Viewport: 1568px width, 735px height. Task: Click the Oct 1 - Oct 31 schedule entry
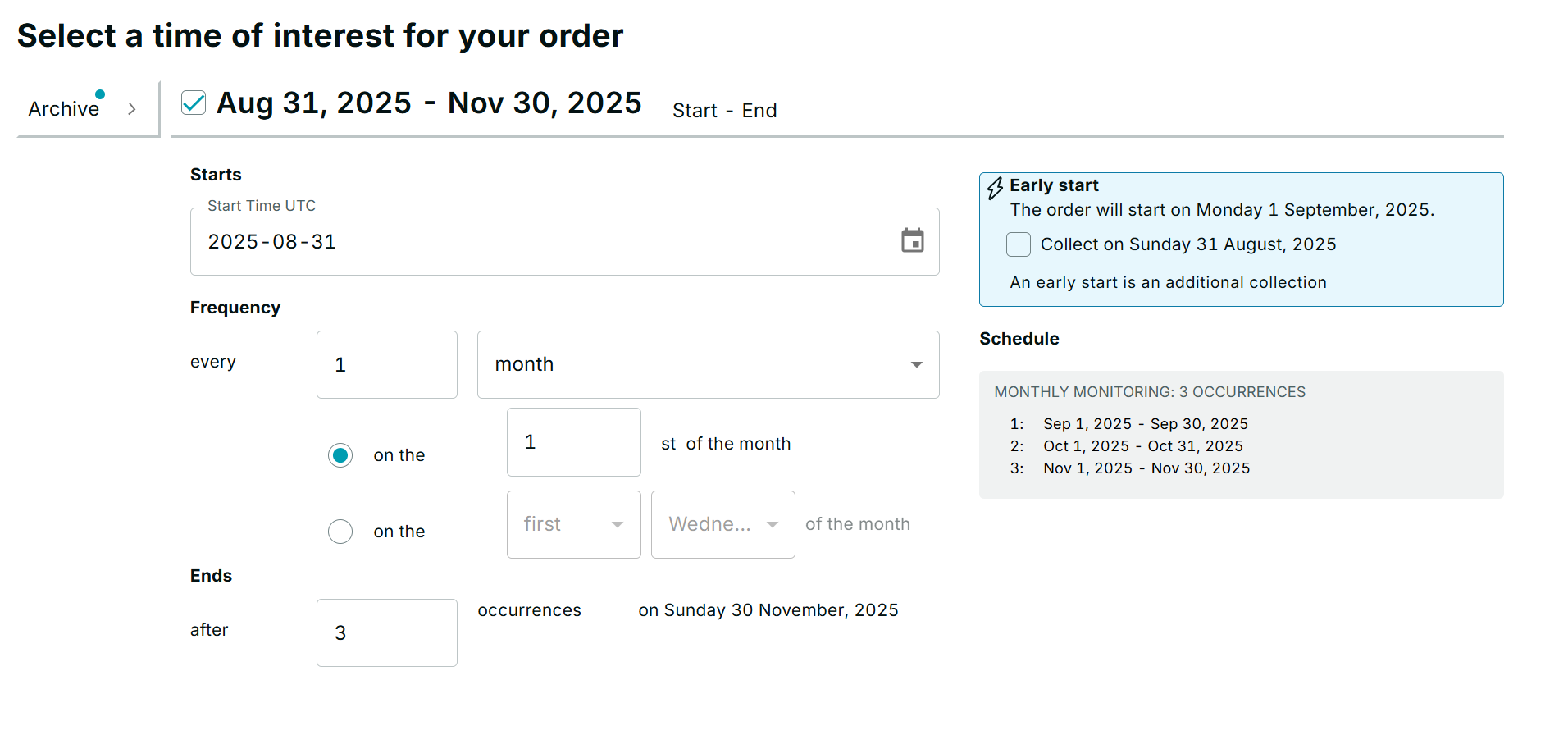tap(1142, 446)
